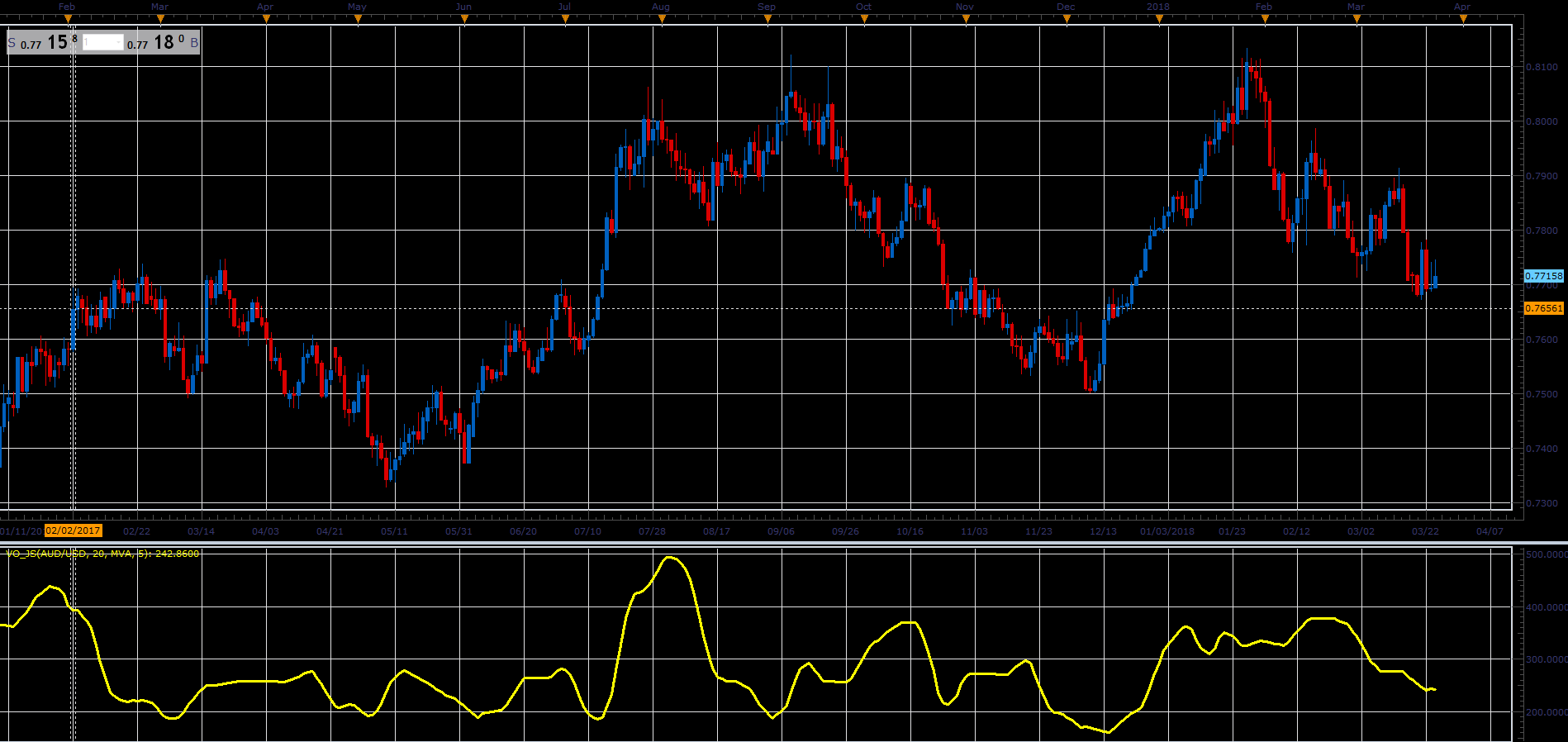Click the 06/20 date axis label

pos(524,531)
